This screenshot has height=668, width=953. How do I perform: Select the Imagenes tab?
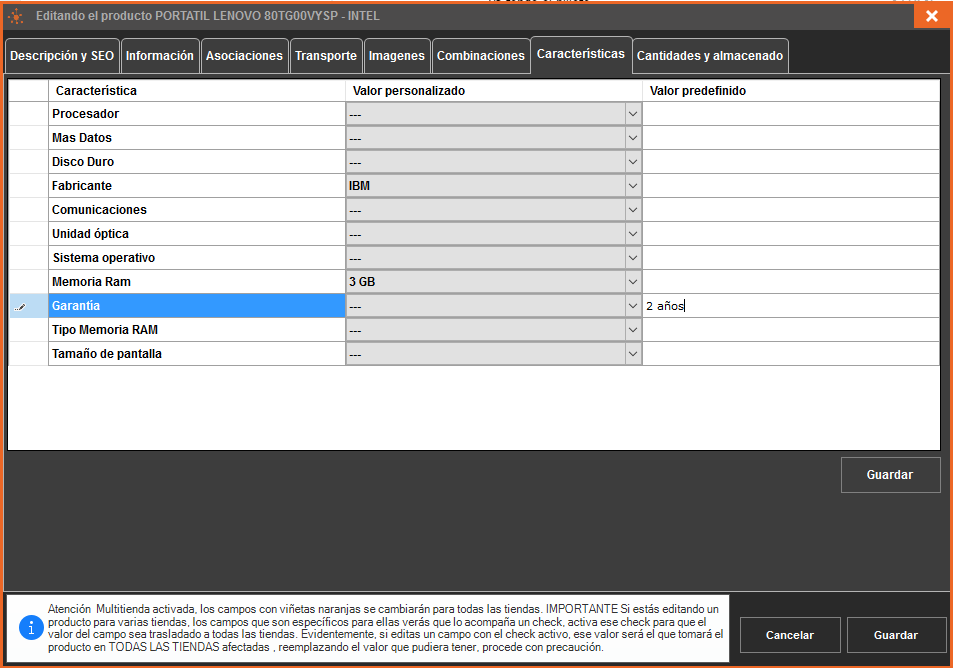click(x=397, y=56)
